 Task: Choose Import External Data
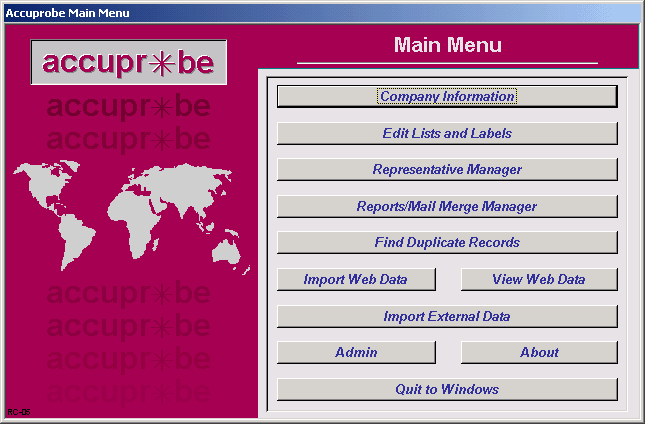447,316
